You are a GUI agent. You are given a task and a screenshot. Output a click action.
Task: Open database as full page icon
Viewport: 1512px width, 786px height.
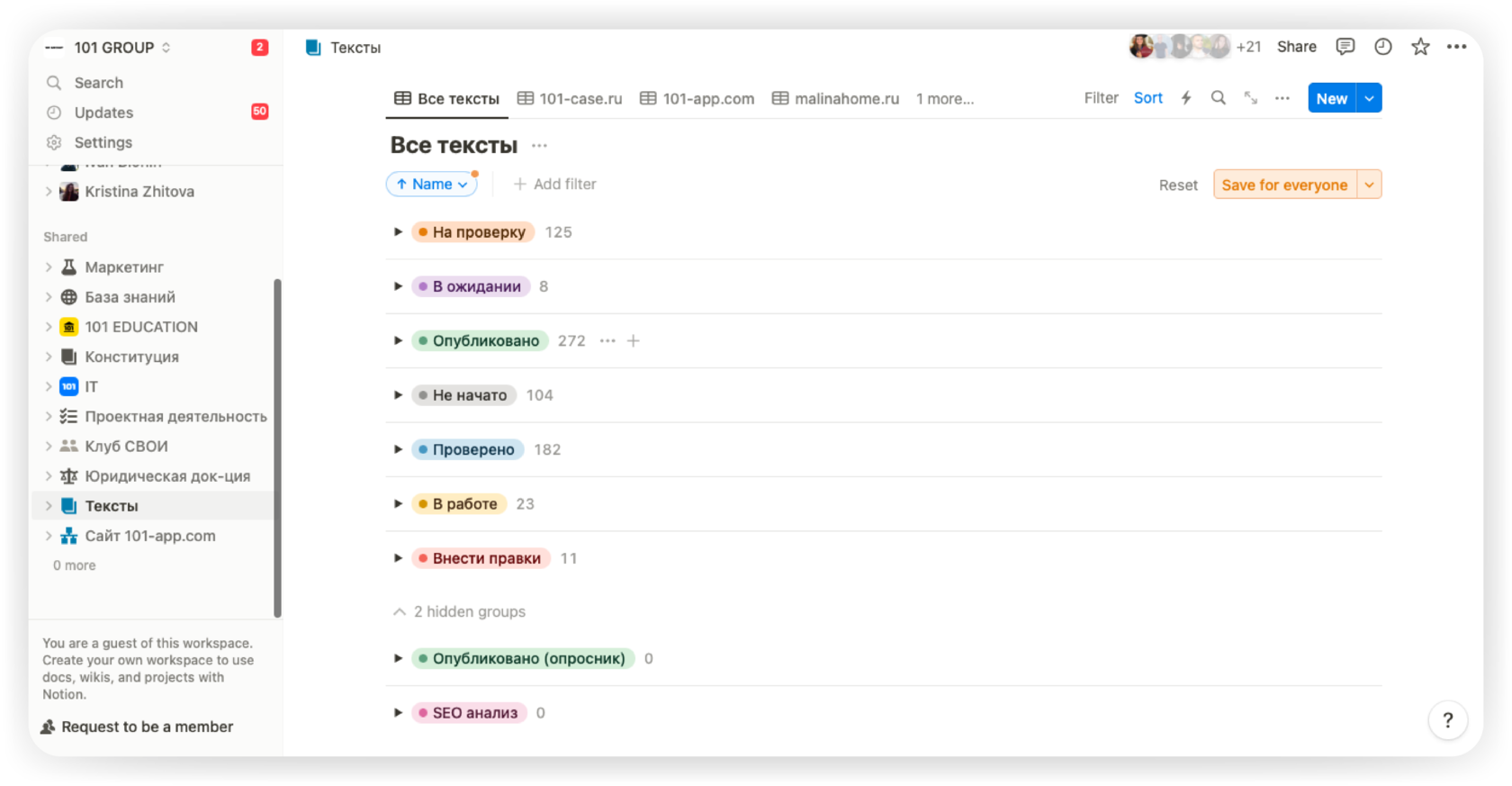tap(1250, 98)
